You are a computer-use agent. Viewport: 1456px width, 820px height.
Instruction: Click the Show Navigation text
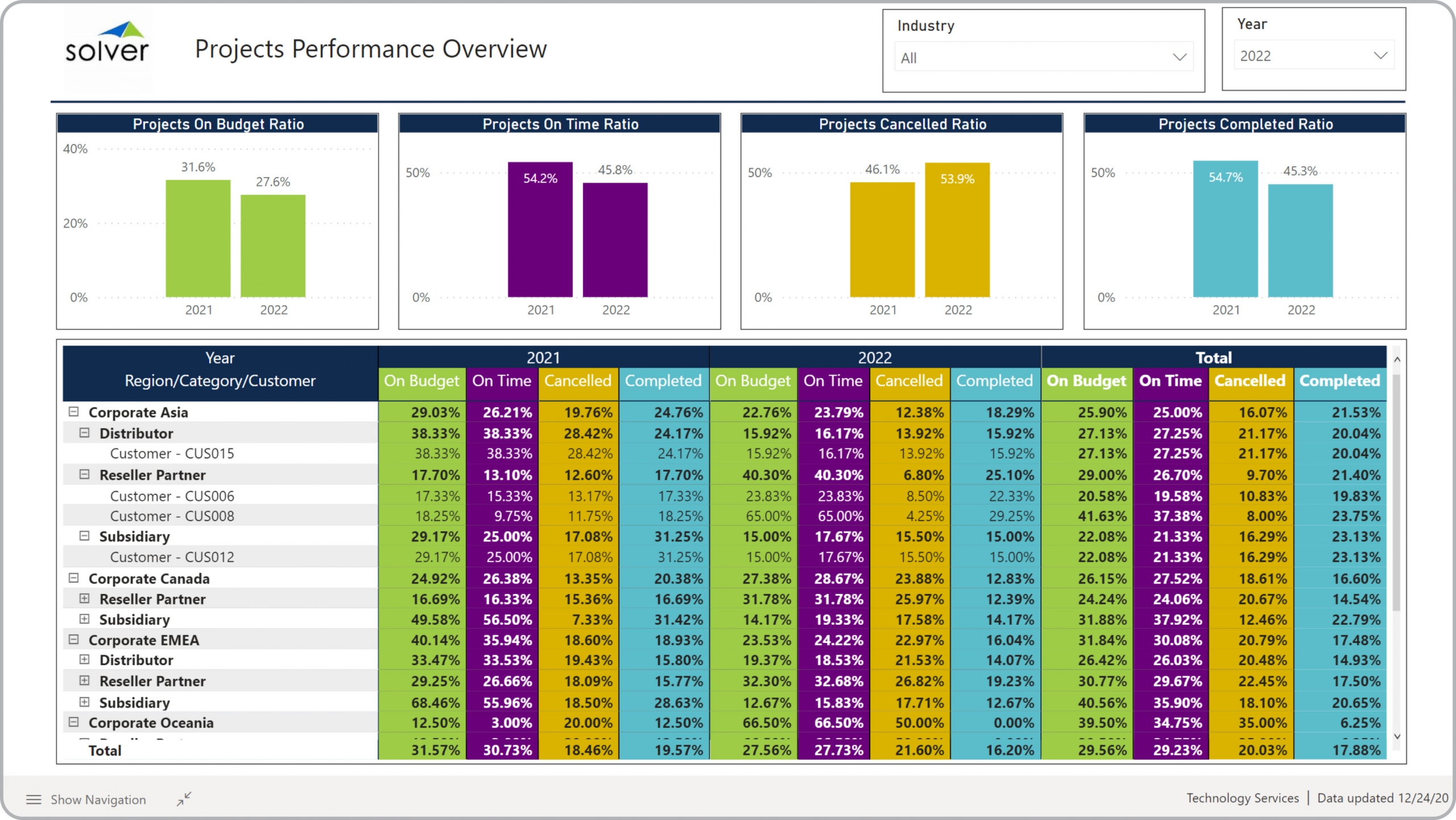coord(98,800)
